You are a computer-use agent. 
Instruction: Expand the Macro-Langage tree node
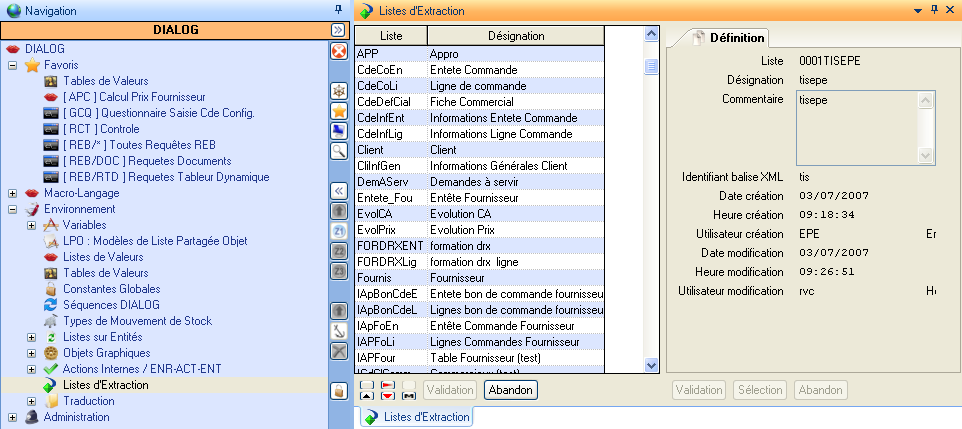click(13, 193)
